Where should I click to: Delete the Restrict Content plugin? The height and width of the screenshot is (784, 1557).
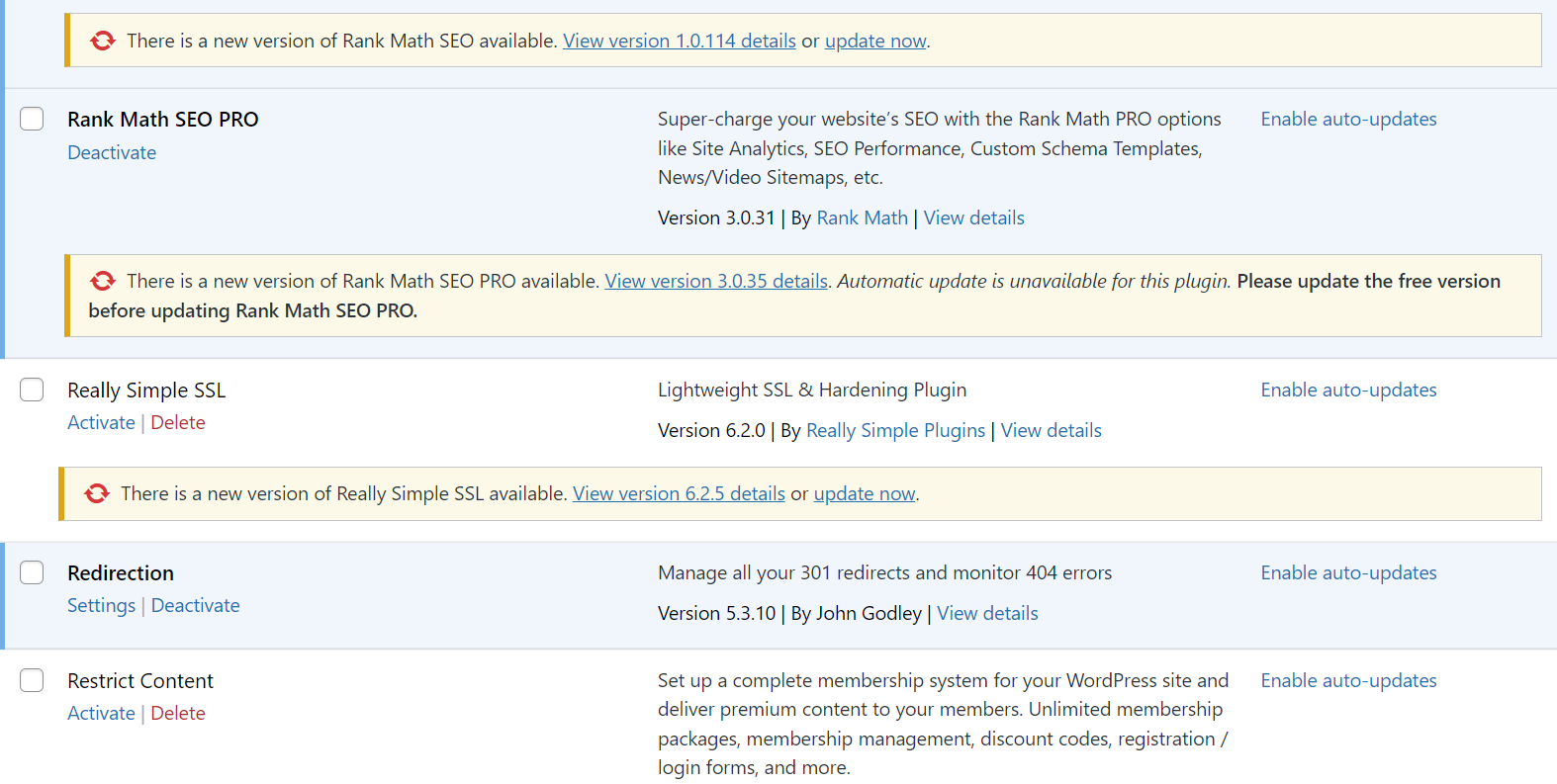point(178,713)
